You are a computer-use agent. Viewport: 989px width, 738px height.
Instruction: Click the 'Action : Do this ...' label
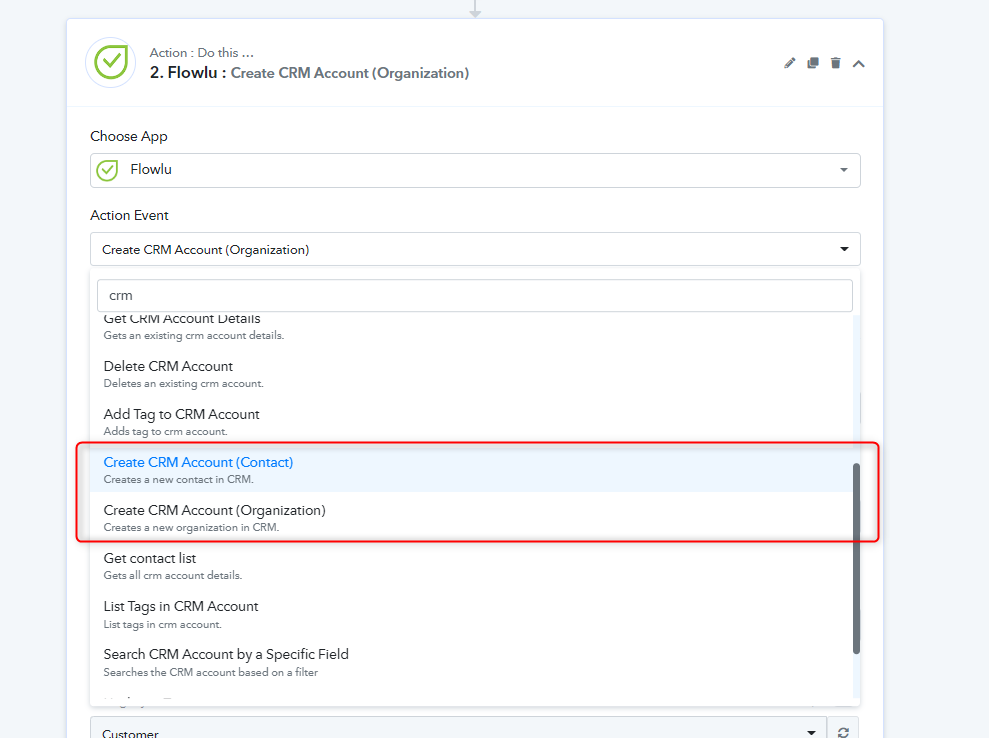(201, 53)
